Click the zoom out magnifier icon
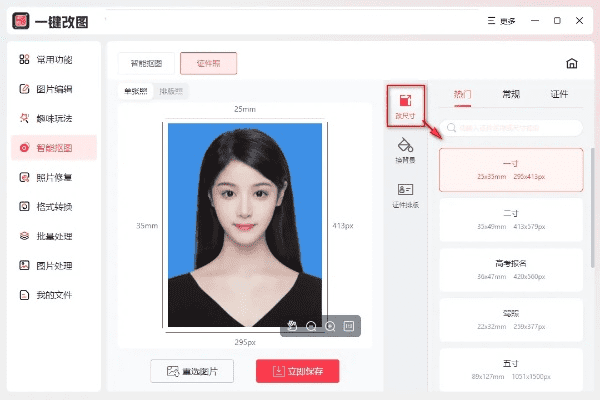Screen dimensions: 600x400 click(x=311, y=326)
